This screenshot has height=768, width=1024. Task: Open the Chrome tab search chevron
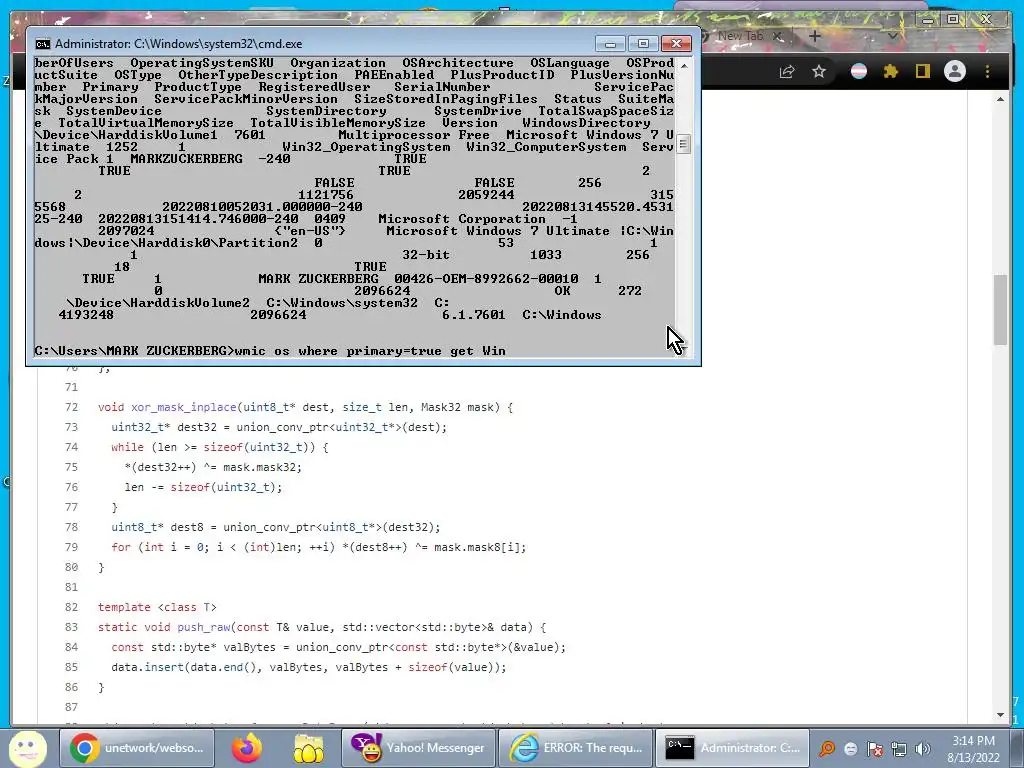click(892, 37)
